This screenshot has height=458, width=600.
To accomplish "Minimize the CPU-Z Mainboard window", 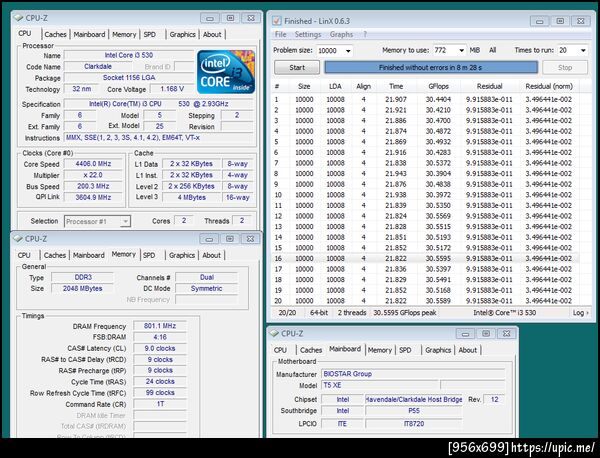I will [x=466, y=334].
